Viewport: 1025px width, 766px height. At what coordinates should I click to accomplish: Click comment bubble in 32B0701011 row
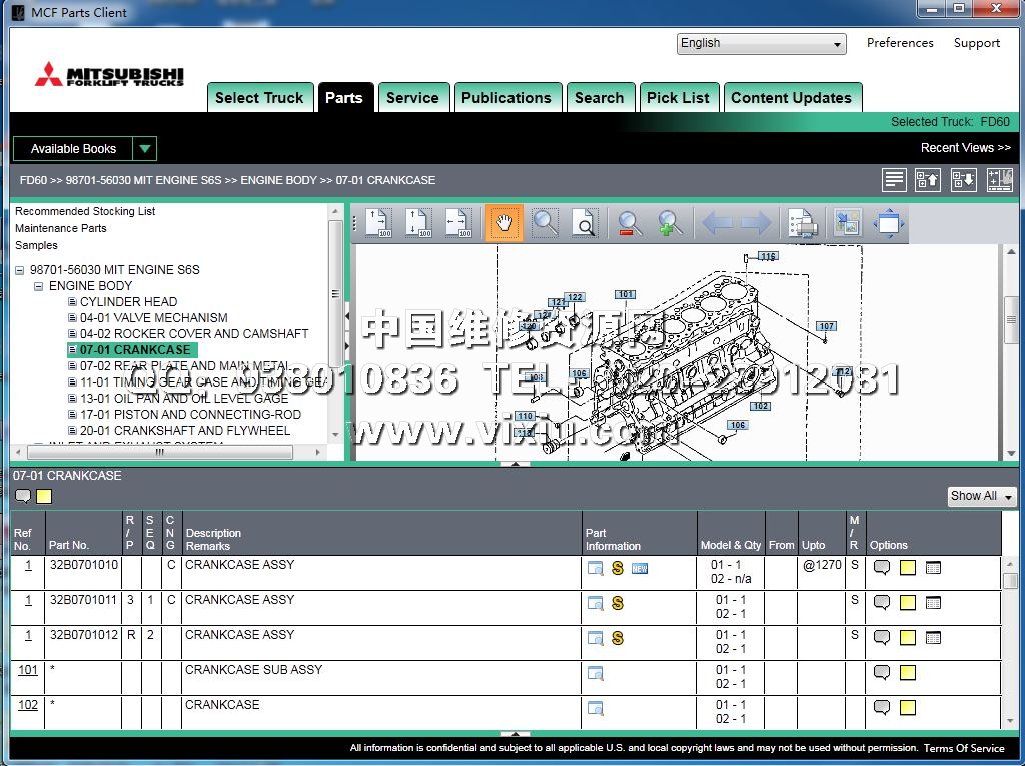pos(882,602)
